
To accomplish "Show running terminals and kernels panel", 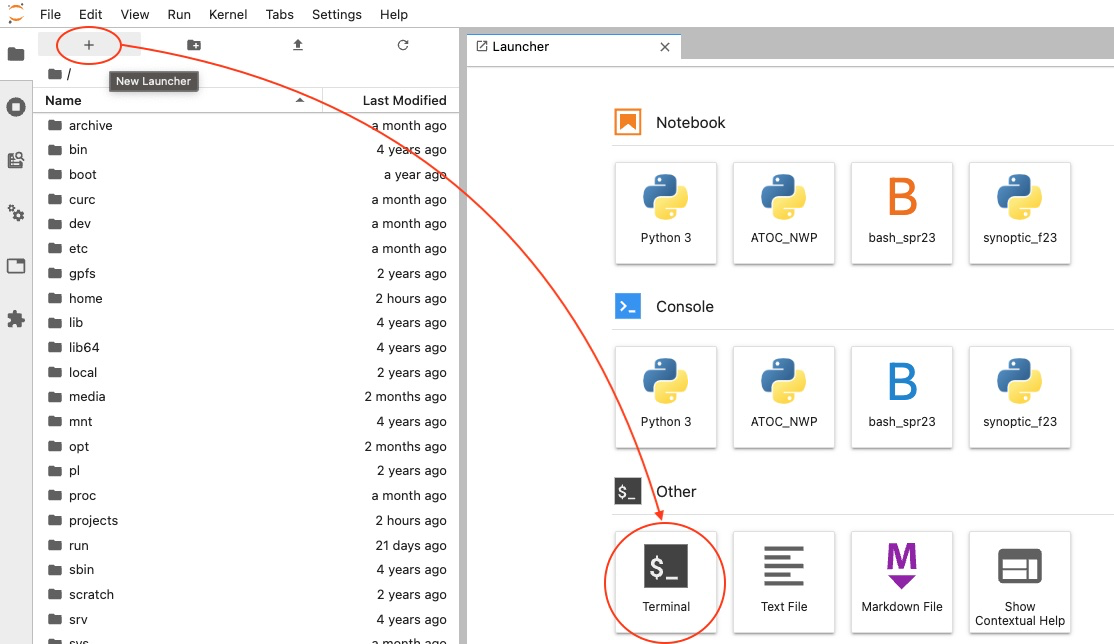I will point(16,107).
